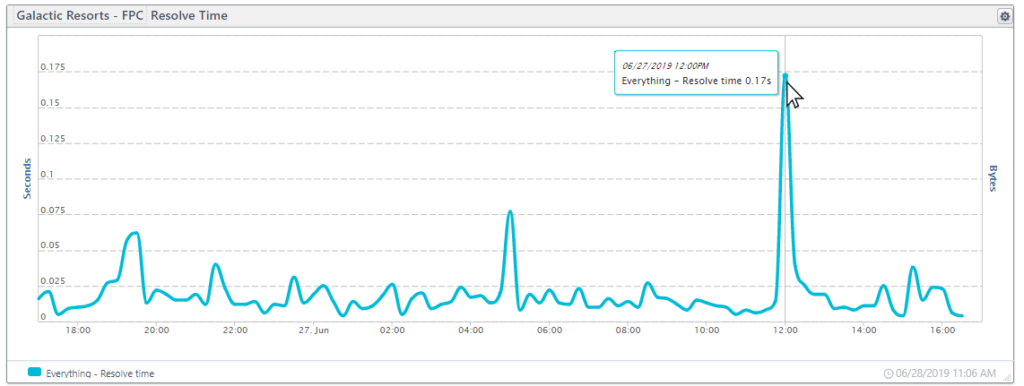This screenshot has height=386, width=1024.
Task: Click the 12:00 peak data point
Action: pos(785,76)
